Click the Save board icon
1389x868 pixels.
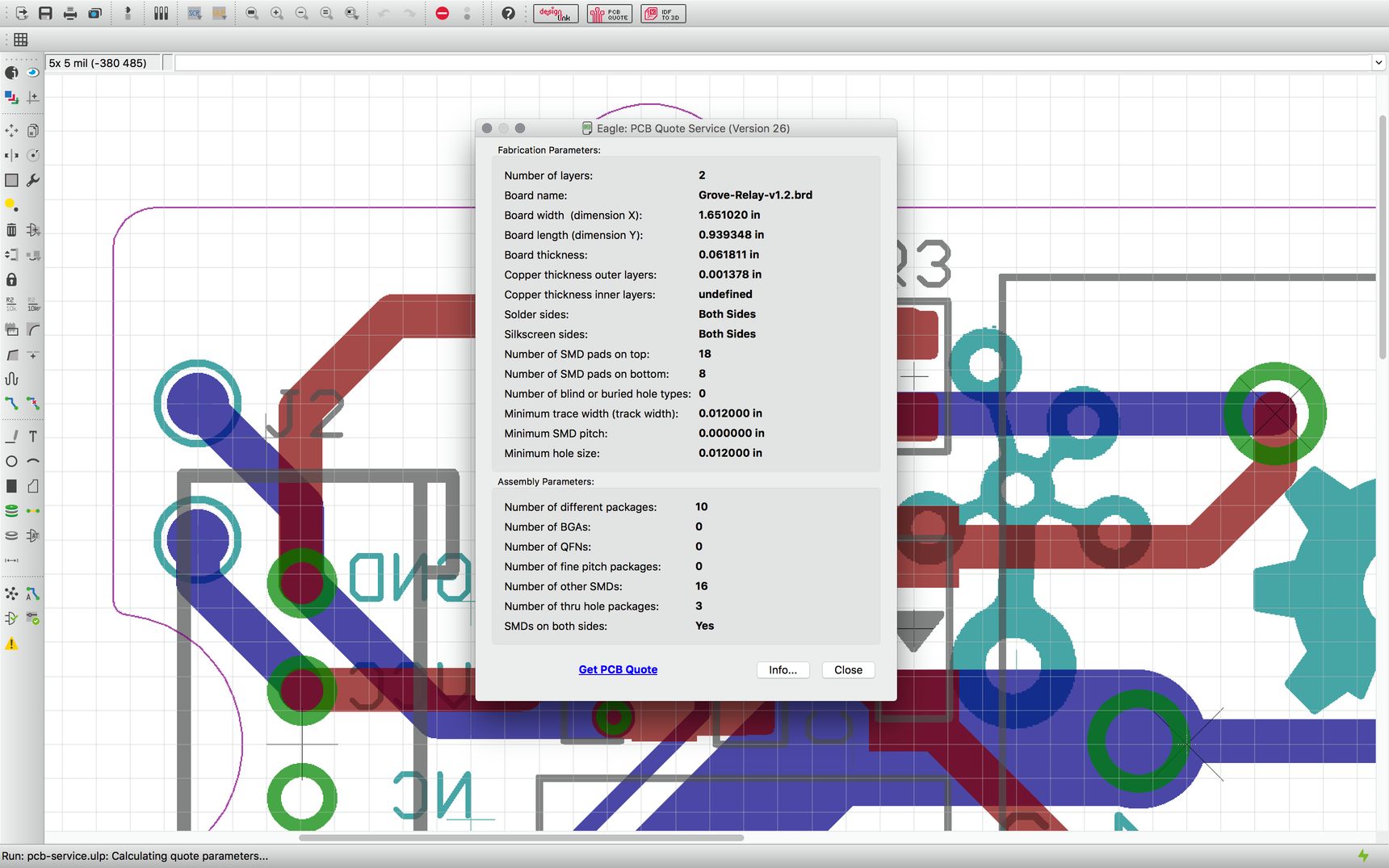45,14
